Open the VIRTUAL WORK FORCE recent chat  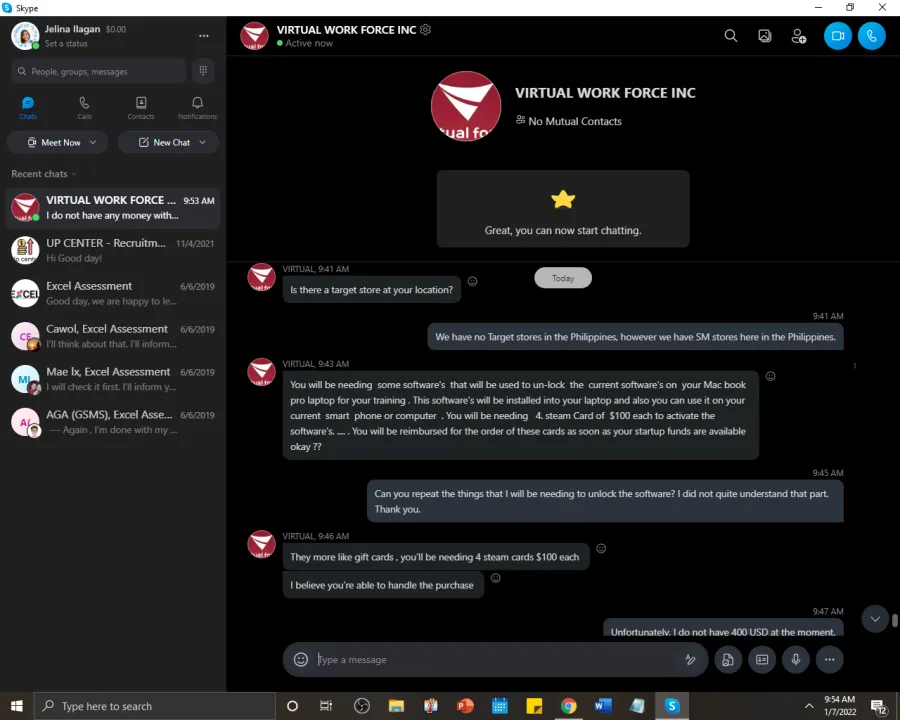coord(113,208)
